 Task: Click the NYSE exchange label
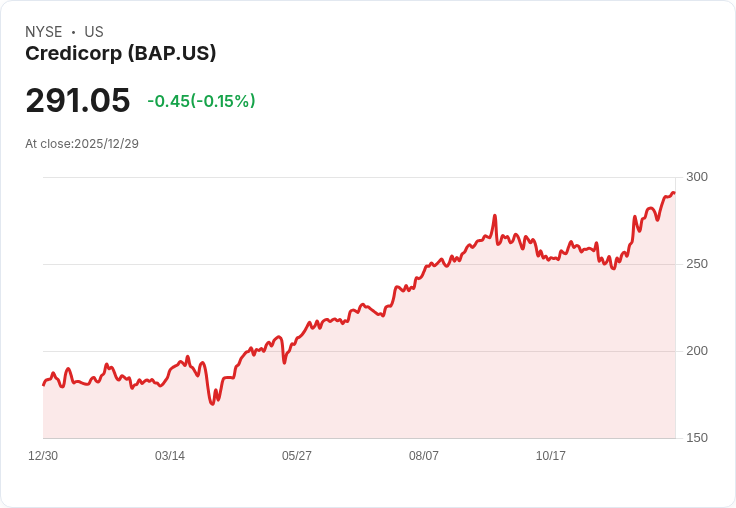pos(44,32)
